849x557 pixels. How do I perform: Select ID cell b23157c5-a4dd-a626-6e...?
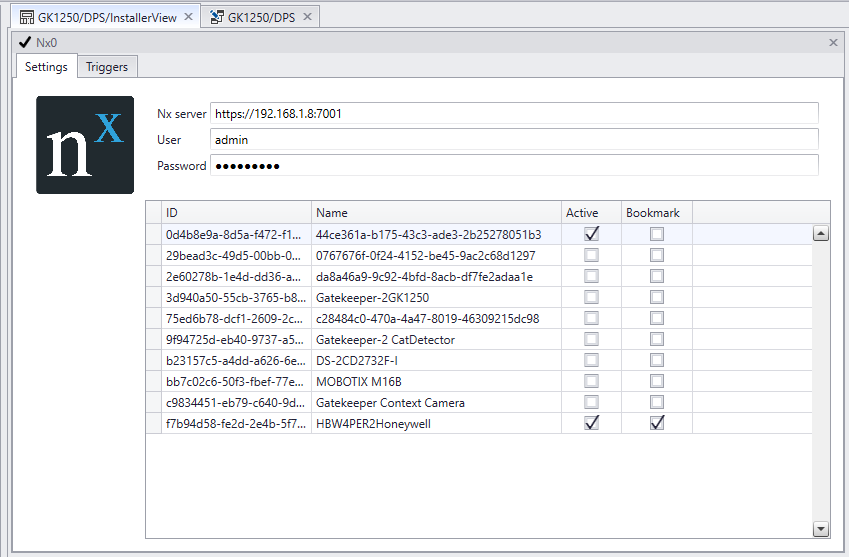coord(236,361)
